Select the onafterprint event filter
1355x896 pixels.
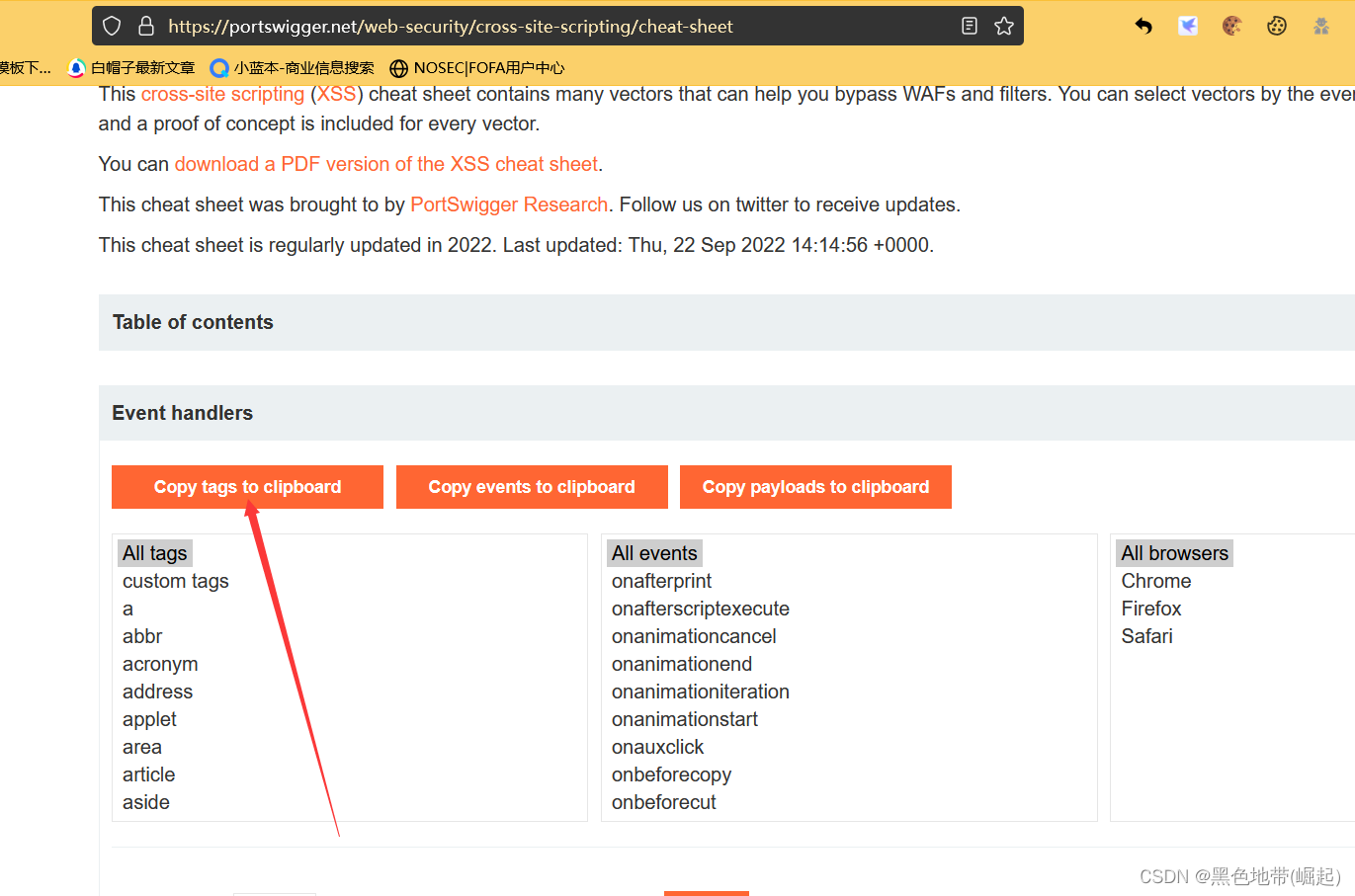coord(661,581)
